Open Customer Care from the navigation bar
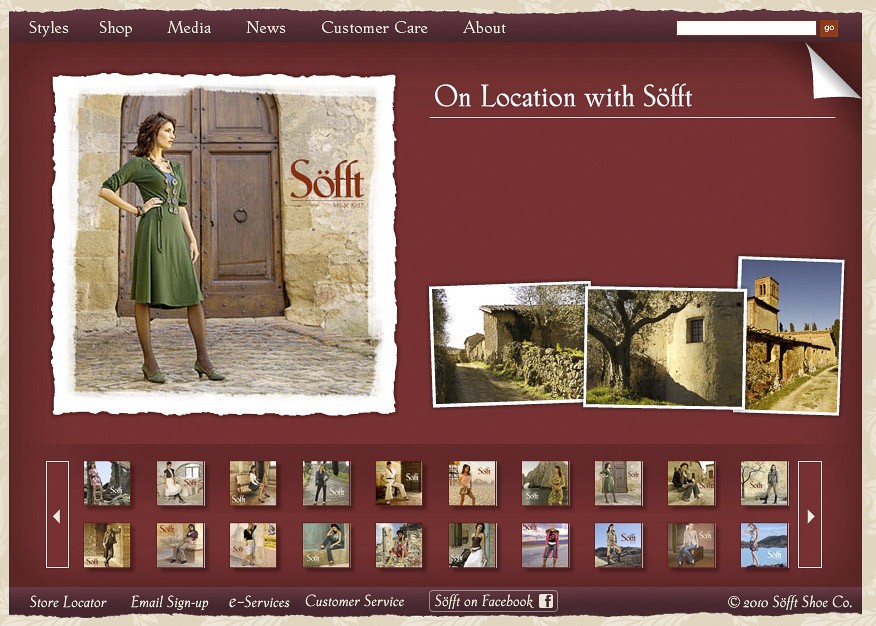 [x=374, y=27]
